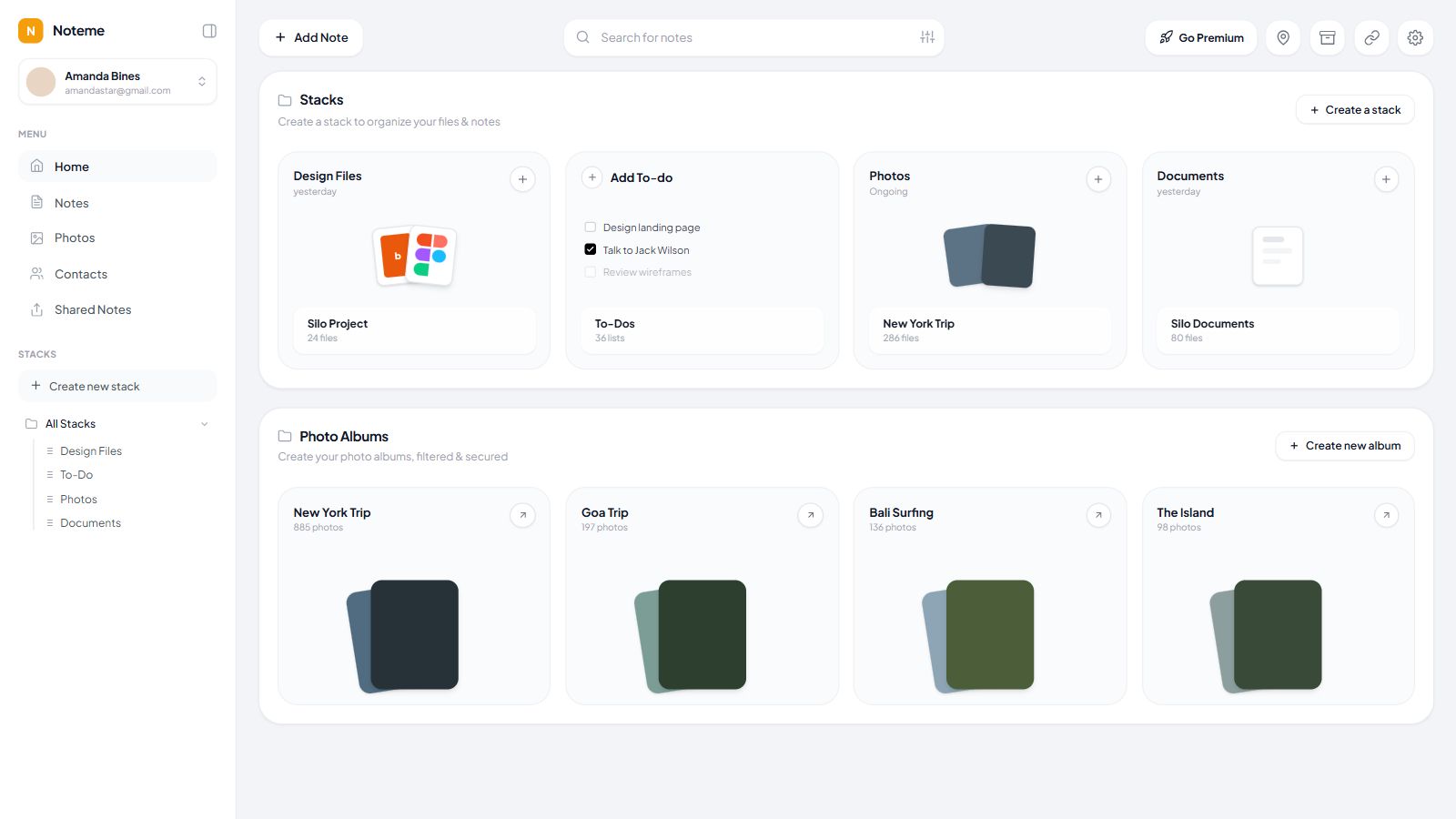Viewport: 1456px width, 819px height.
Task: Click plus icon on Design Files stack
Action: (522, 179)
